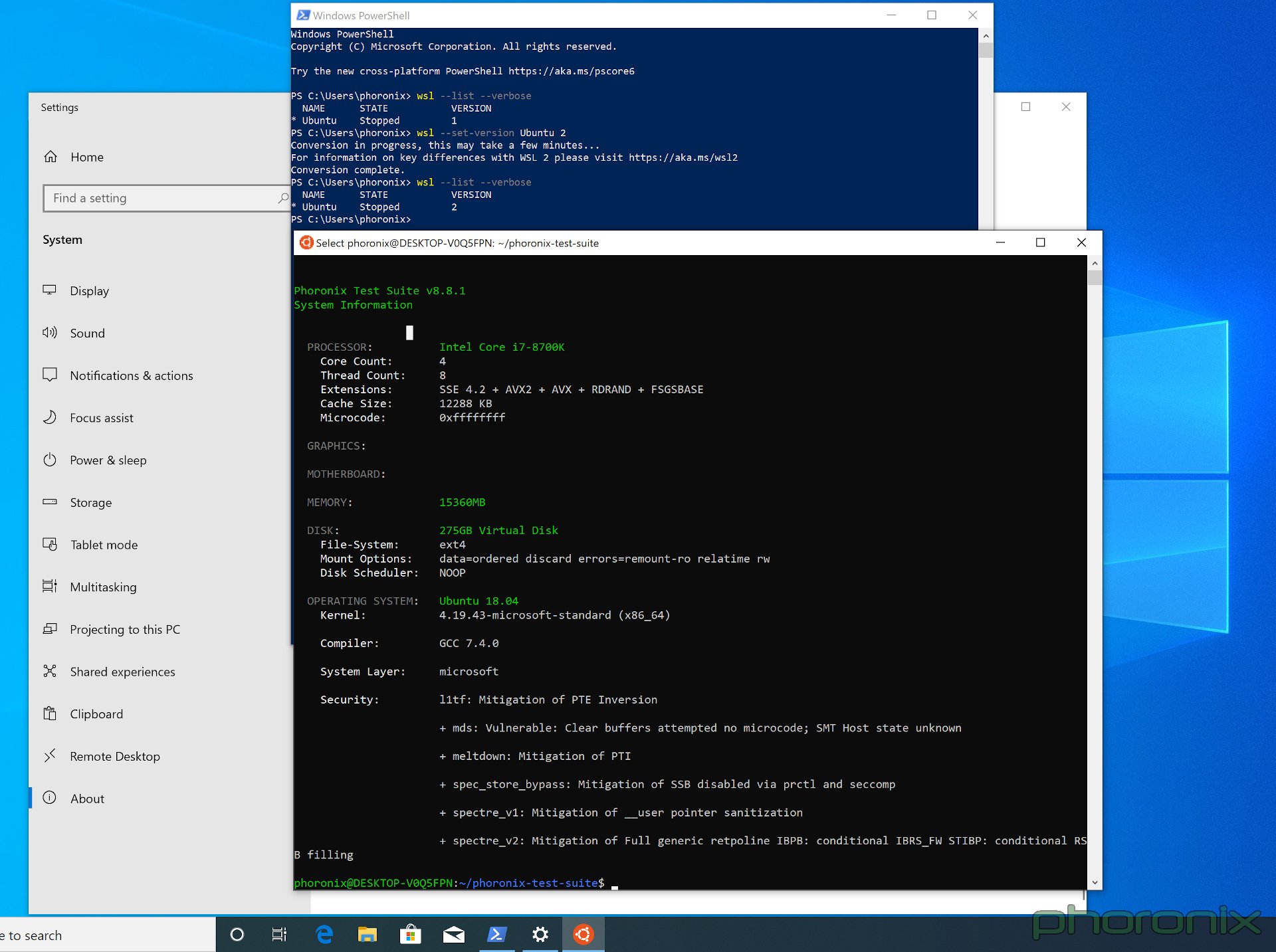The width and height of the screenshot is (1276, 952).
Task: Select Sound in the Settings sidebar
Action: (x=87, y=333)
